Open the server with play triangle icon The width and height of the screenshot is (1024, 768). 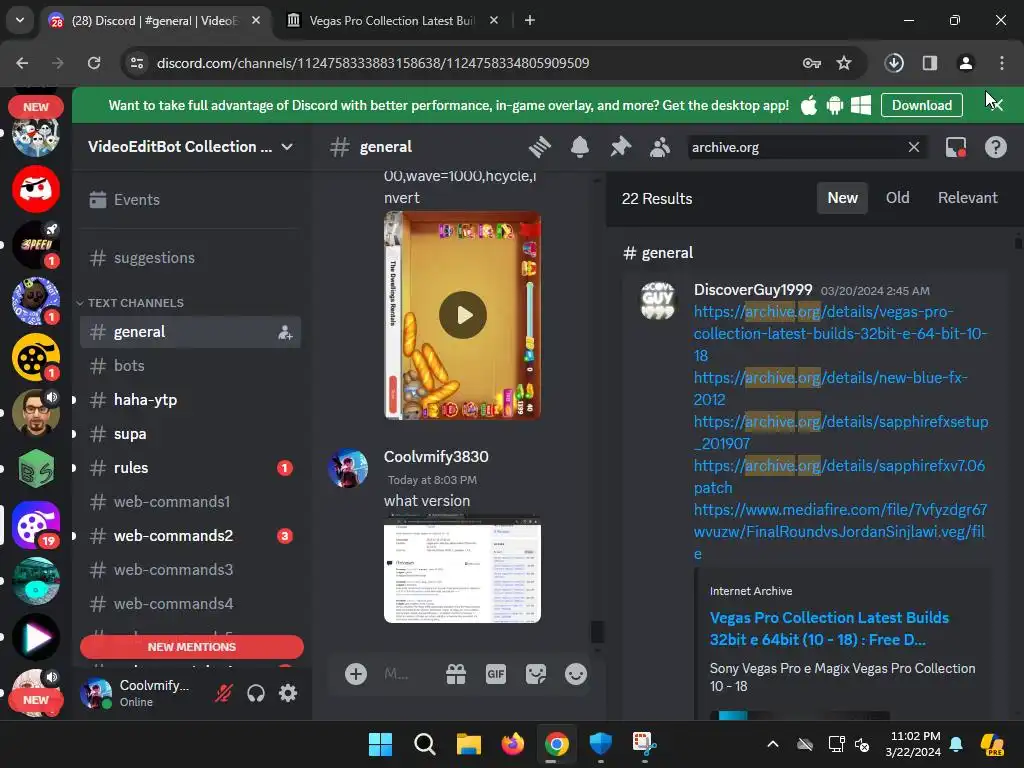click(36, 637)
